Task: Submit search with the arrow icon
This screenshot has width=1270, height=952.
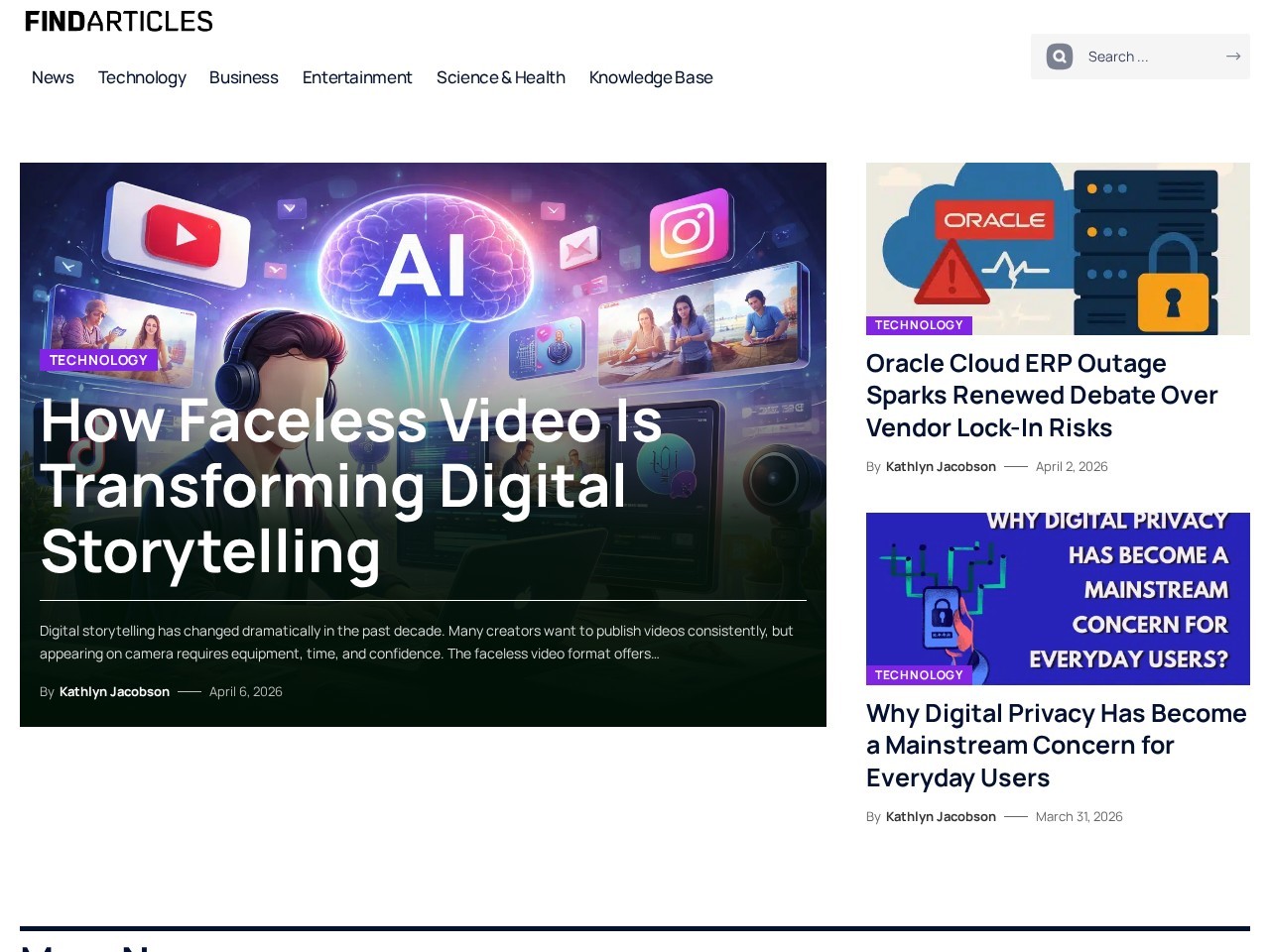Action: click(1232, 57)
